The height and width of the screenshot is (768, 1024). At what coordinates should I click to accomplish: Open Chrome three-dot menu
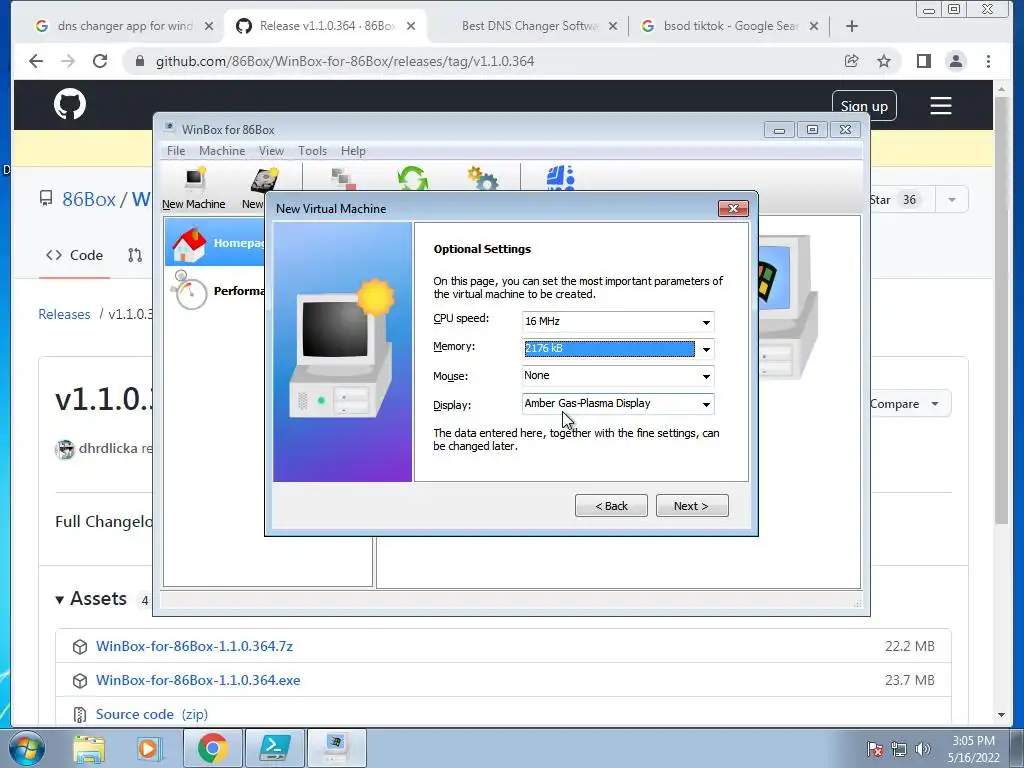[x=988, y=61]
